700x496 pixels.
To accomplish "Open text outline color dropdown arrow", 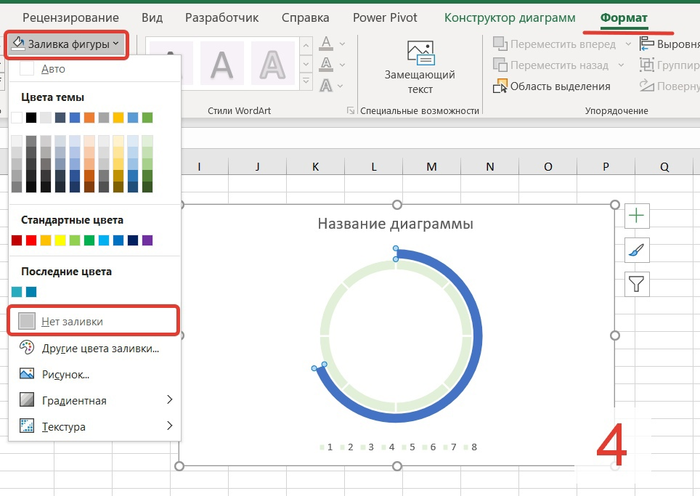I will click(x=342, y=65).
